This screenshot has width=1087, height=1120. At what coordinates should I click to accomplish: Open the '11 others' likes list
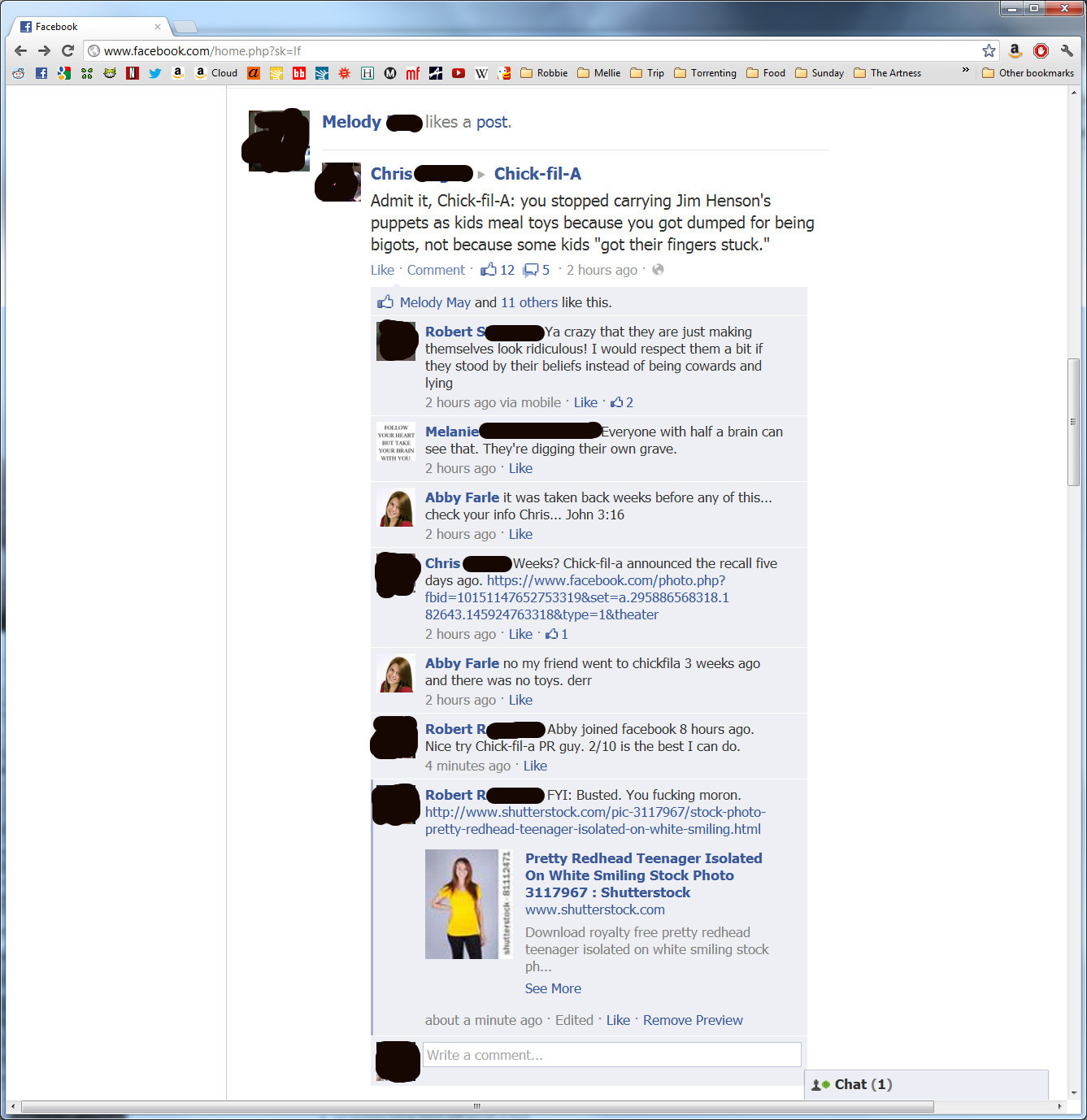click(x=529, y=302)
